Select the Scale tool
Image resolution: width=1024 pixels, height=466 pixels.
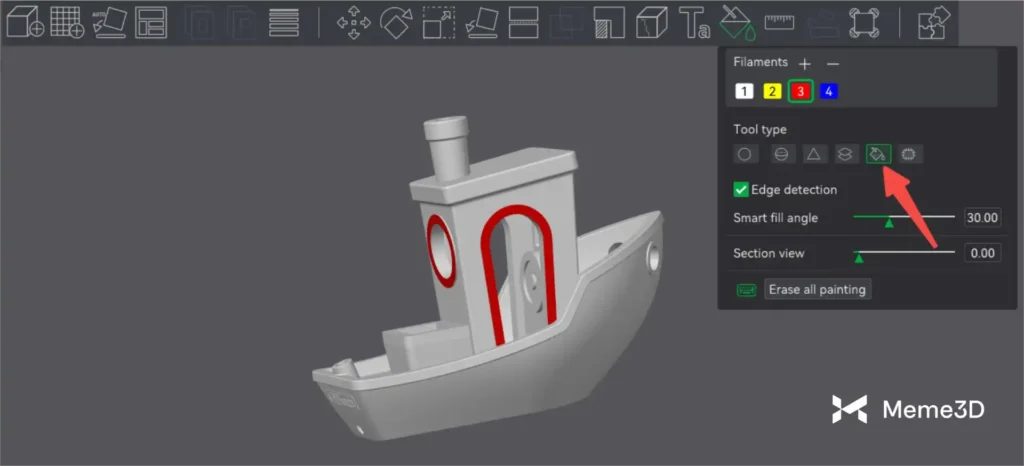click(438, 22)
